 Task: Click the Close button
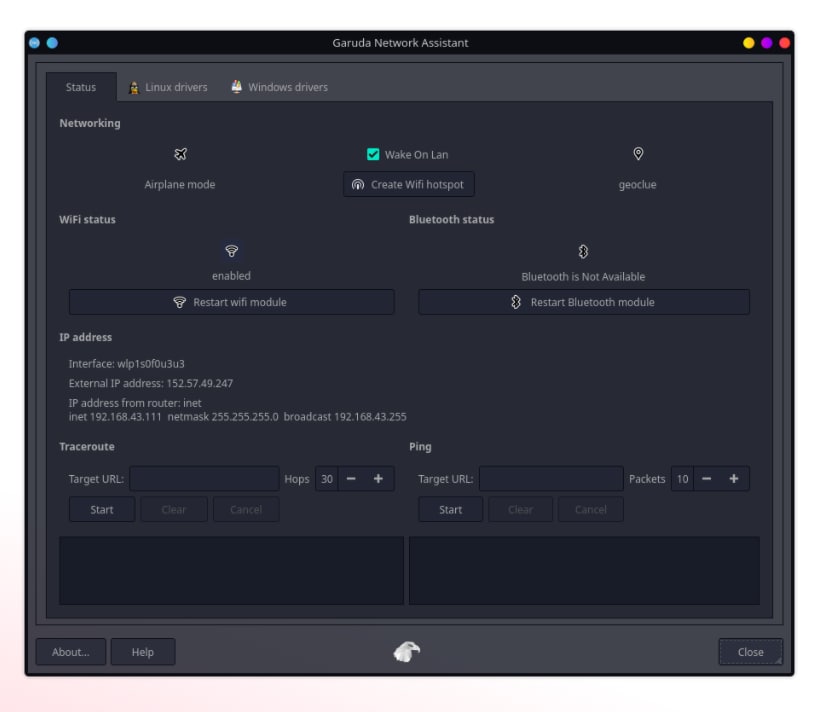coord(750,652)
